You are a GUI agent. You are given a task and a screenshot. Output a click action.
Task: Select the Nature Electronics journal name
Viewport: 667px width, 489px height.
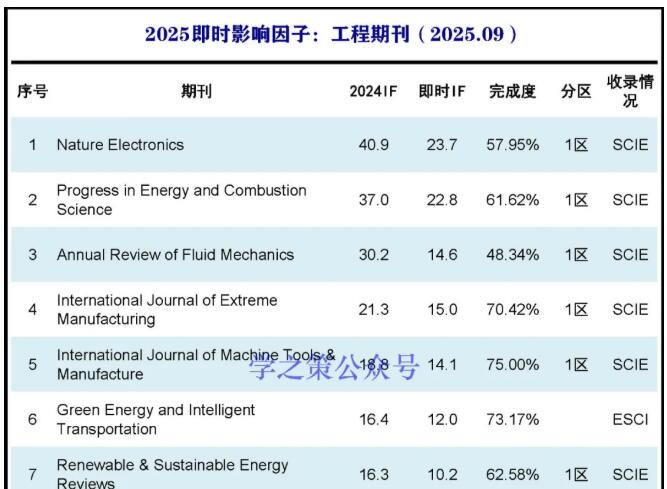(120, 145)
